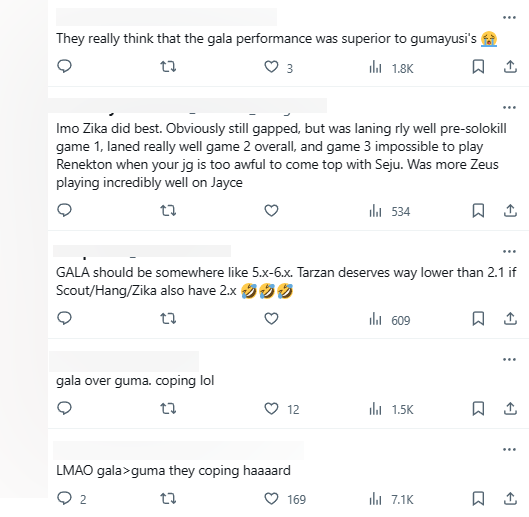The height and width of the screenshot is (517, 529).
Task: Bookmark the 'Imo Zika did best' tweet
Action: click(478, 211)
